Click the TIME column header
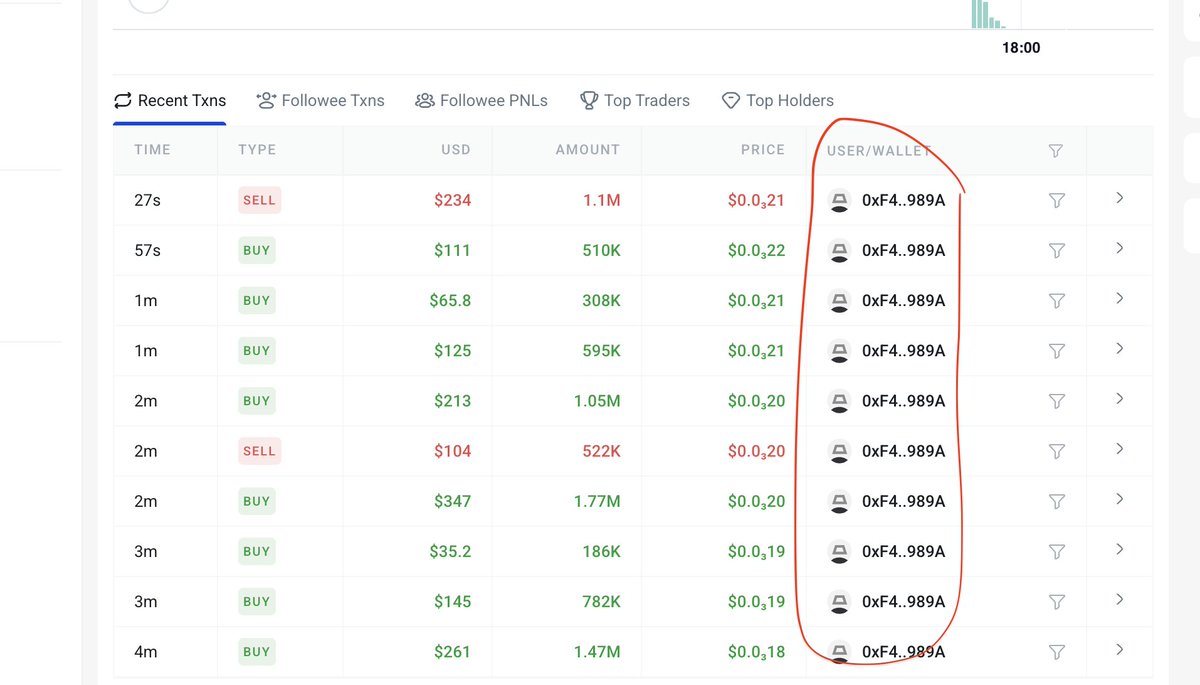This screenshot has height=685, width=1200. (152, 150)
